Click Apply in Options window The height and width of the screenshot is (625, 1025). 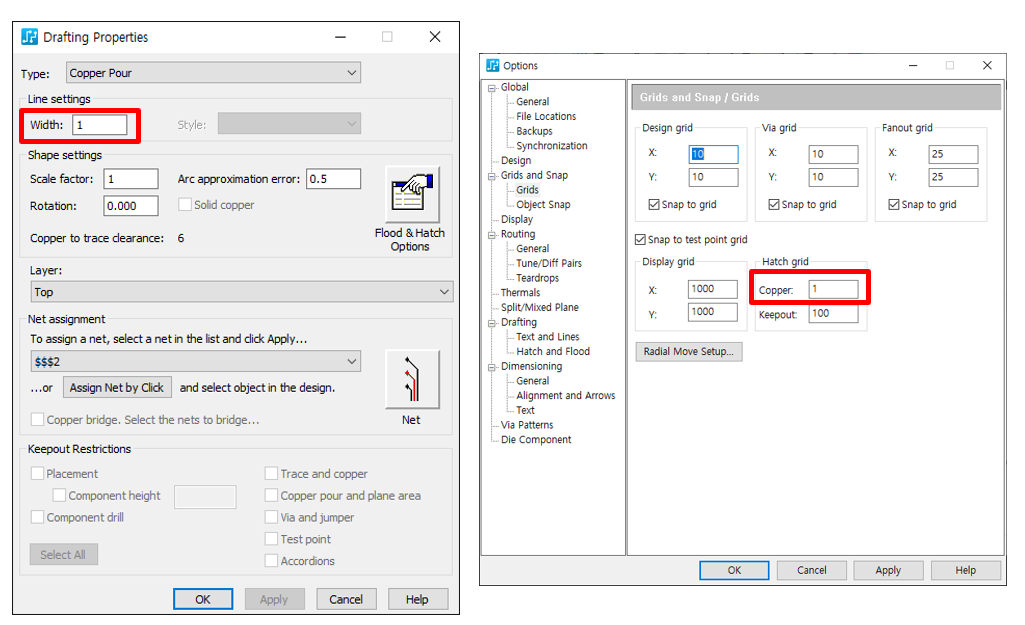[888, 570]
